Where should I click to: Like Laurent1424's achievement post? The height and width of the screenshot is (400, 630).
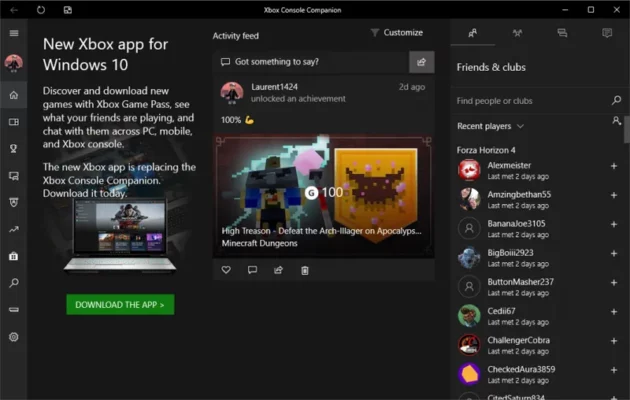tap(226, 270)
